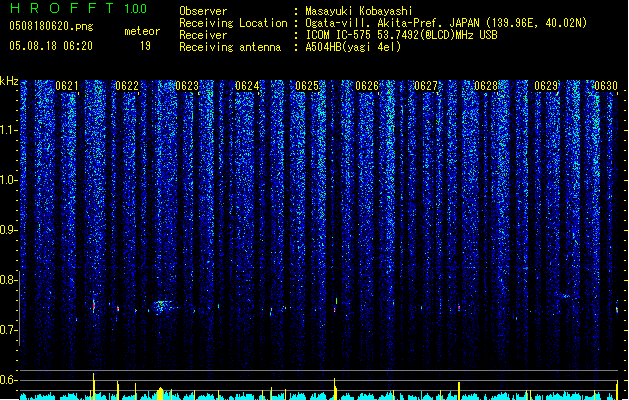The width and height of the screenshot is (629, 400).
Task: Click the 0628 time marker
Action: point(486,86)
